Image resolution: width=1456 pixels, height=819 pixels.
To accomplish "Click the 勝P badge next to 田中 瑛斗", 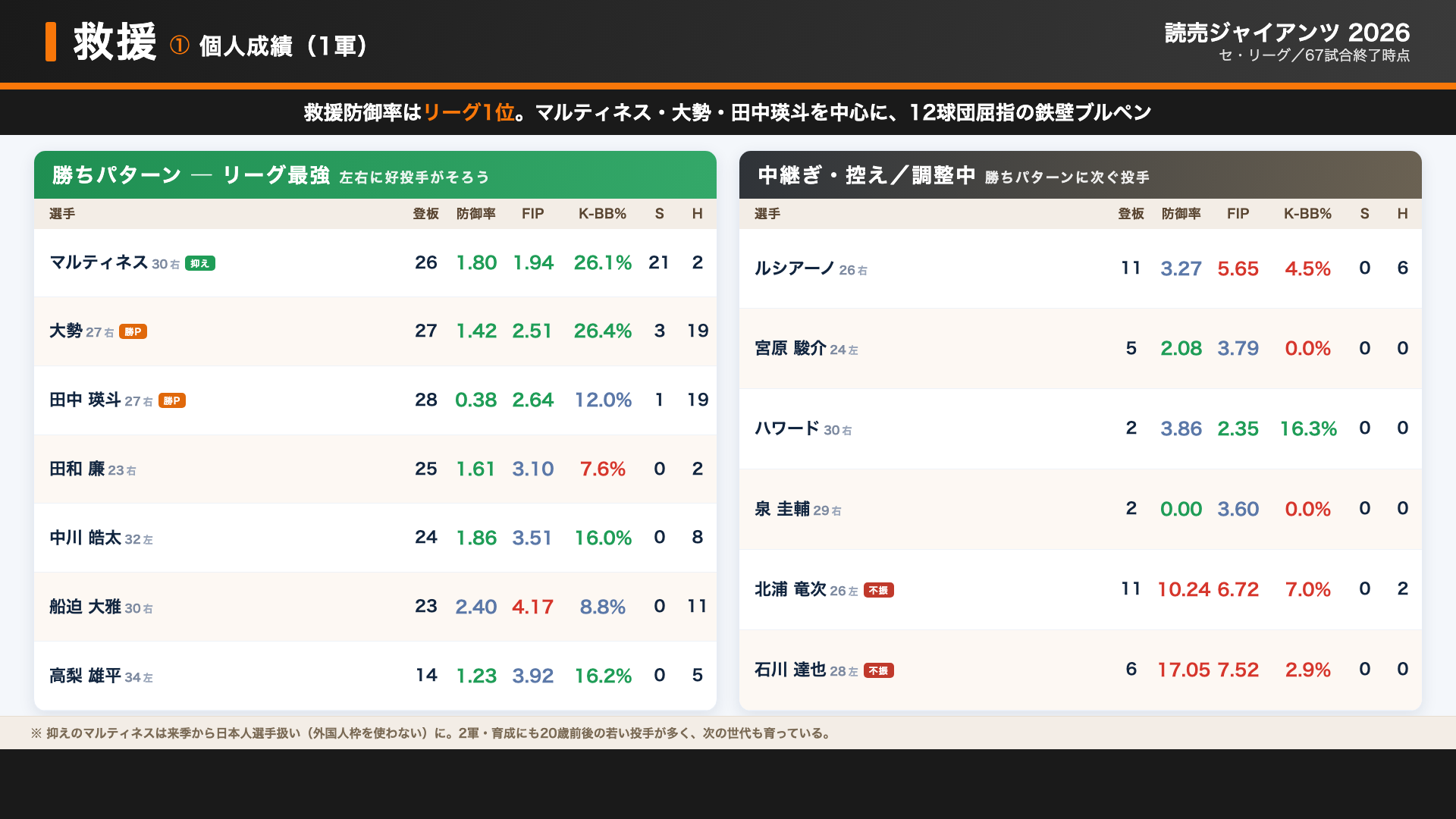I will pyautogui.click(x=172, y=401).
